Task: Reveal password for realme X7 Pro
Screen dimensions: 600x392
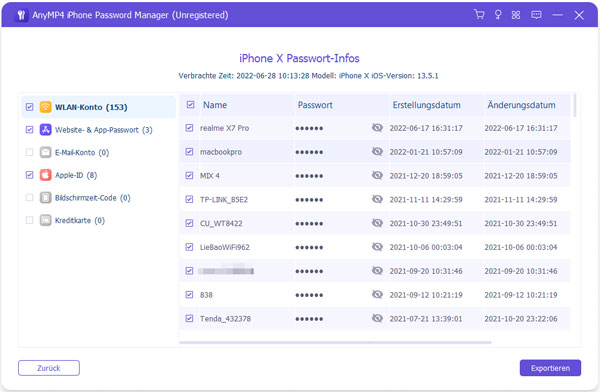Action: [377, 127]
